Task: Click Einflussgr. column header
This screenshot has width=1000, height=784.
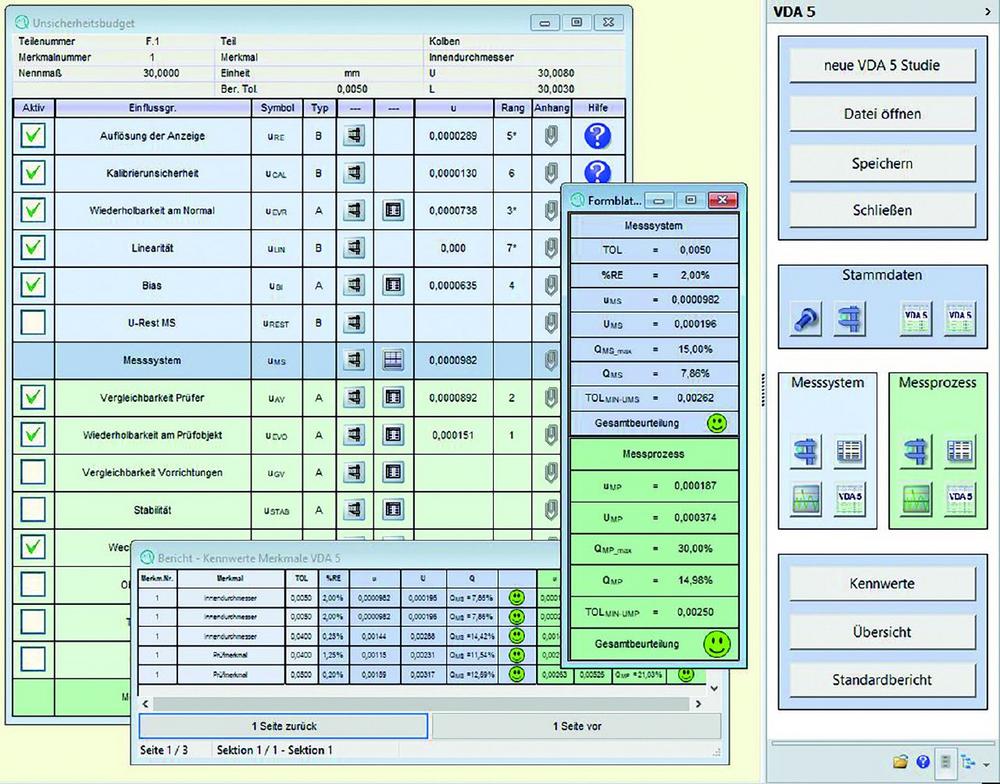Action: coord(152,108)
